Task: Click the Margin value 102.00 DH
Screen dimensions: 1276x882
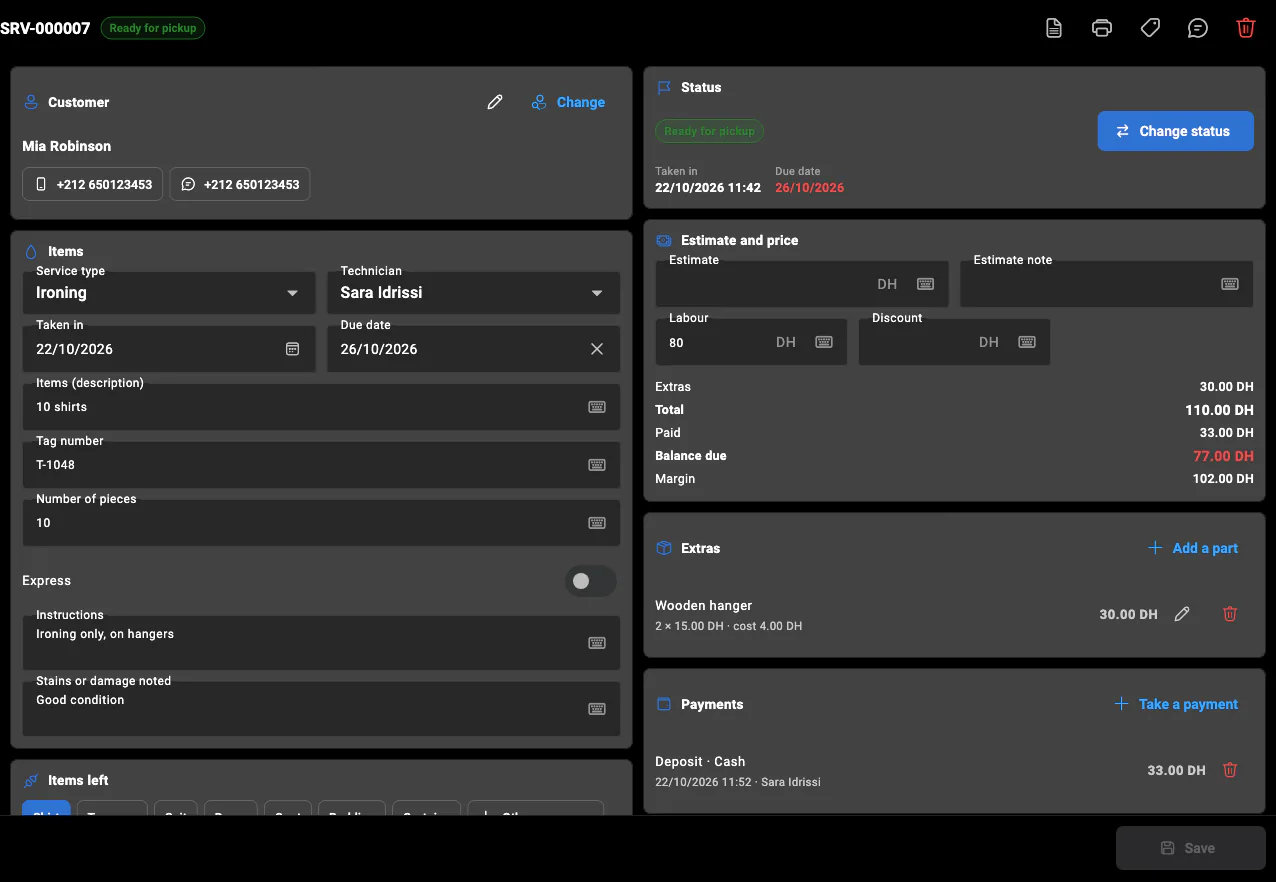Action: pyautogui.click(x=1221, y=479)
